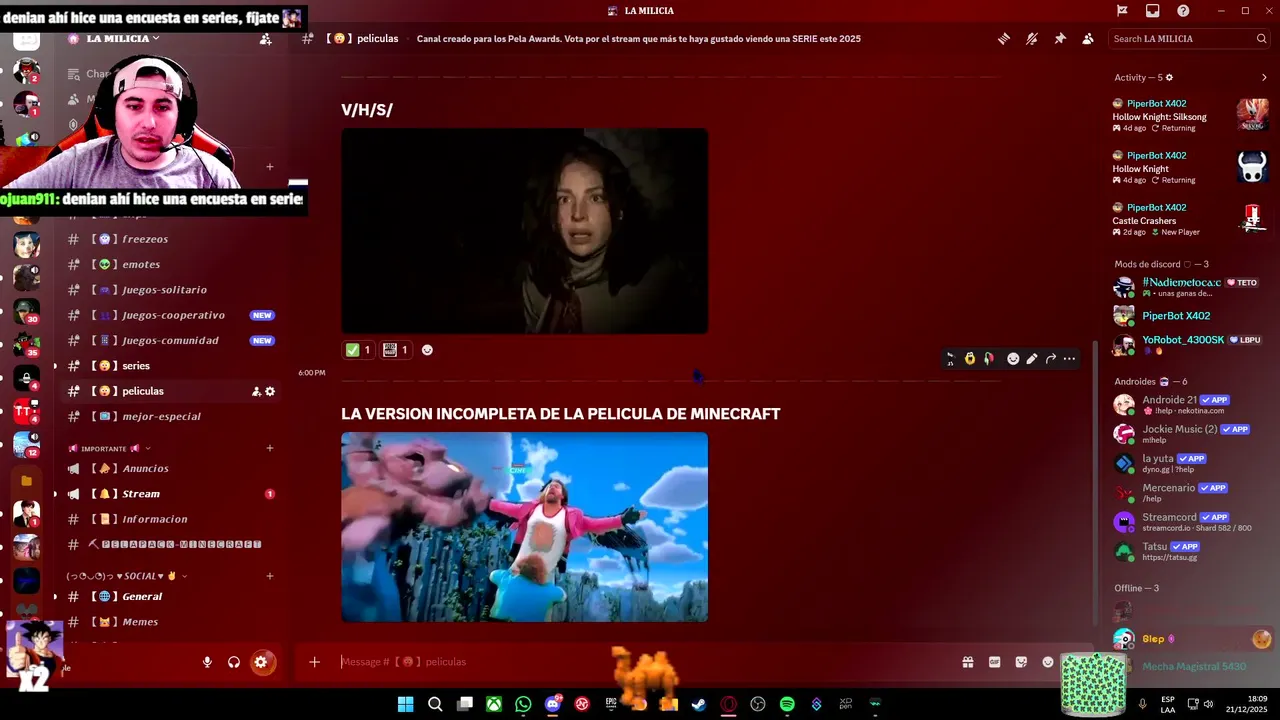Click invite icon on peliculas channel row
This screenshot has height=720, width=1280.
pyautogui.click(x=256, y=391)
